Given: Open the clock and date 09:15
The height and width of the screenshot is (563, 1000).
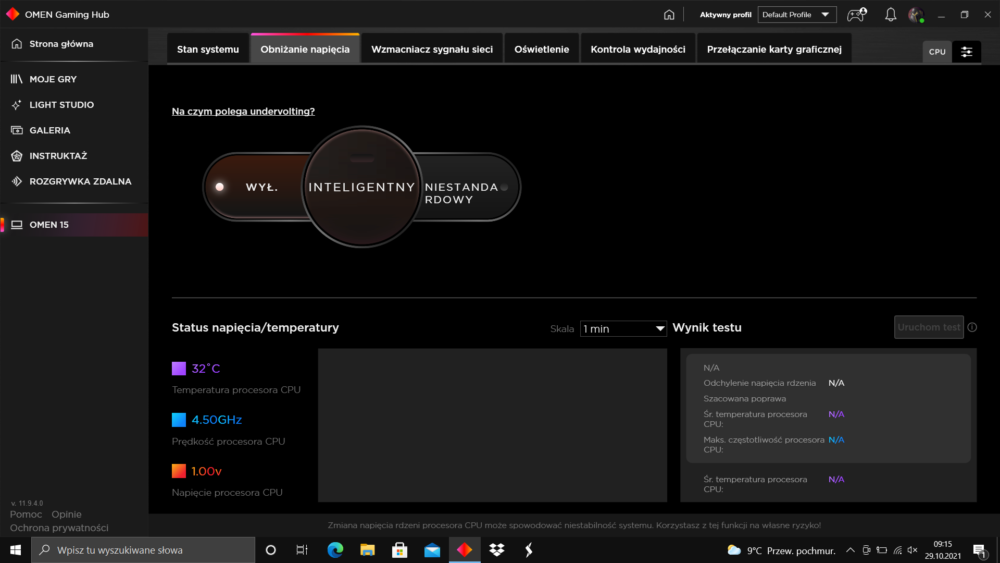Looking at the screenshot, I should coord(943,550).
